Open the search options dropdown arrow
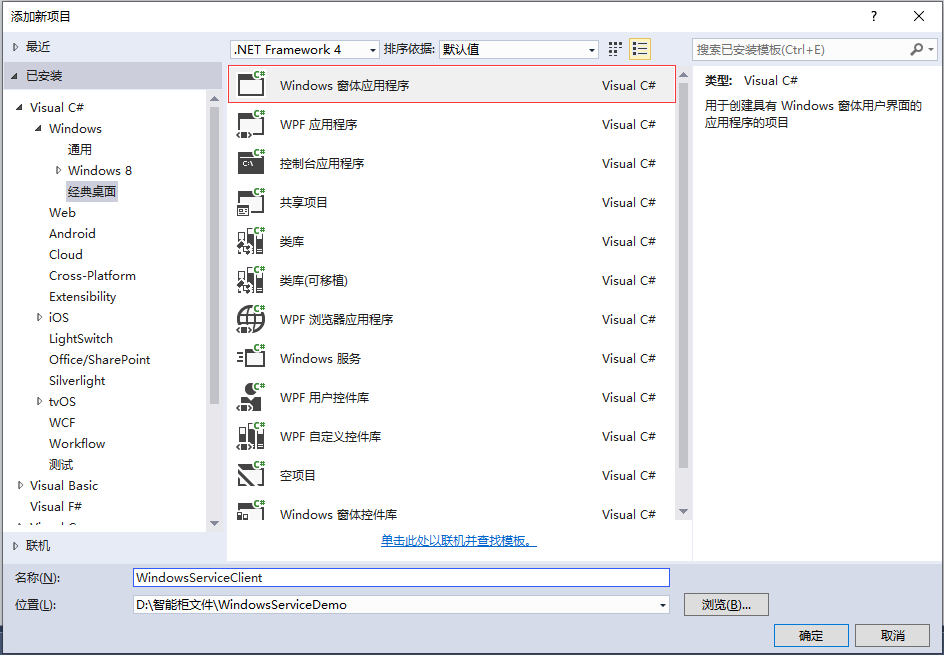The image size is (944, 655). 931,49
